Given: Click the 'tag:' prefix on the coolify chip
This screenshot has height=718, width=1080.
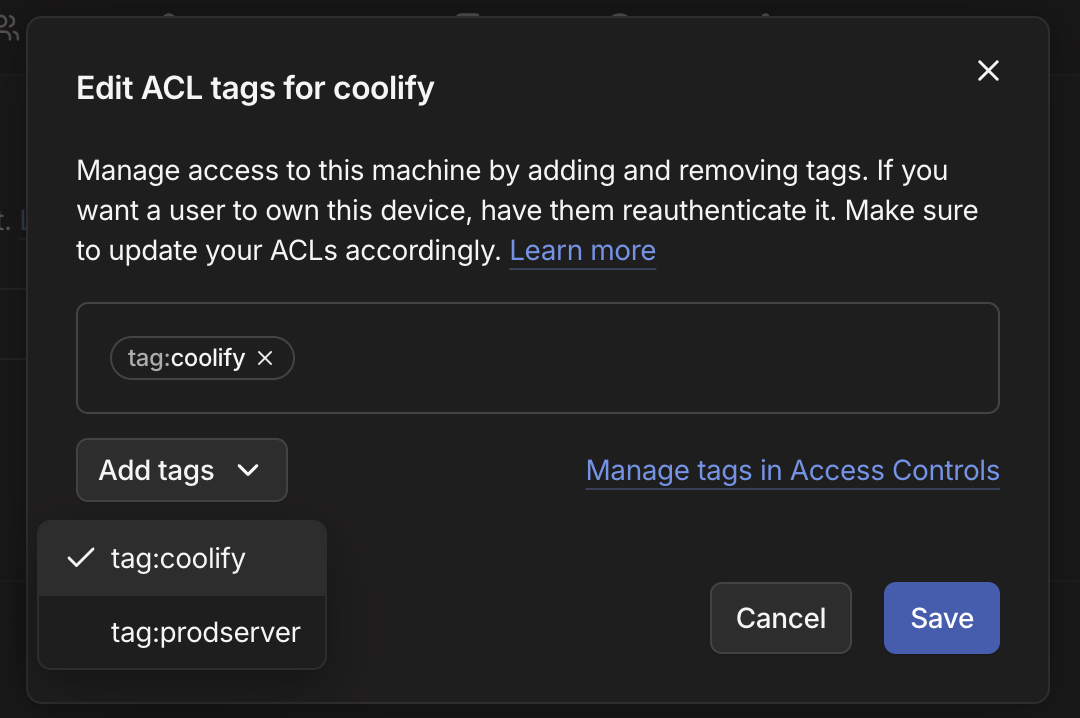Looking at the screenshot, I should click(148, 358).
